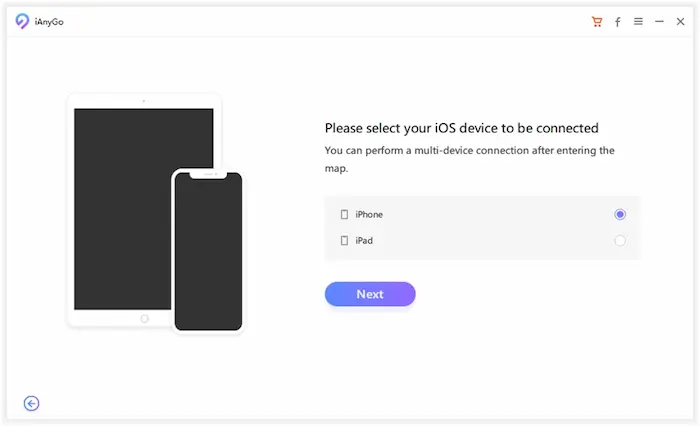
Task: Go back using the circled arrow icon
Action: 31,403
